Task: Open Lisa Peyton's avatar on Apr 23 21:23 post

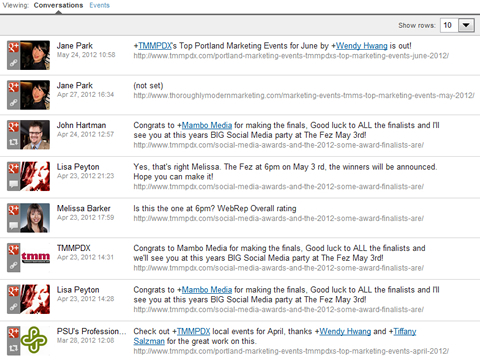Action: point(35,176)
